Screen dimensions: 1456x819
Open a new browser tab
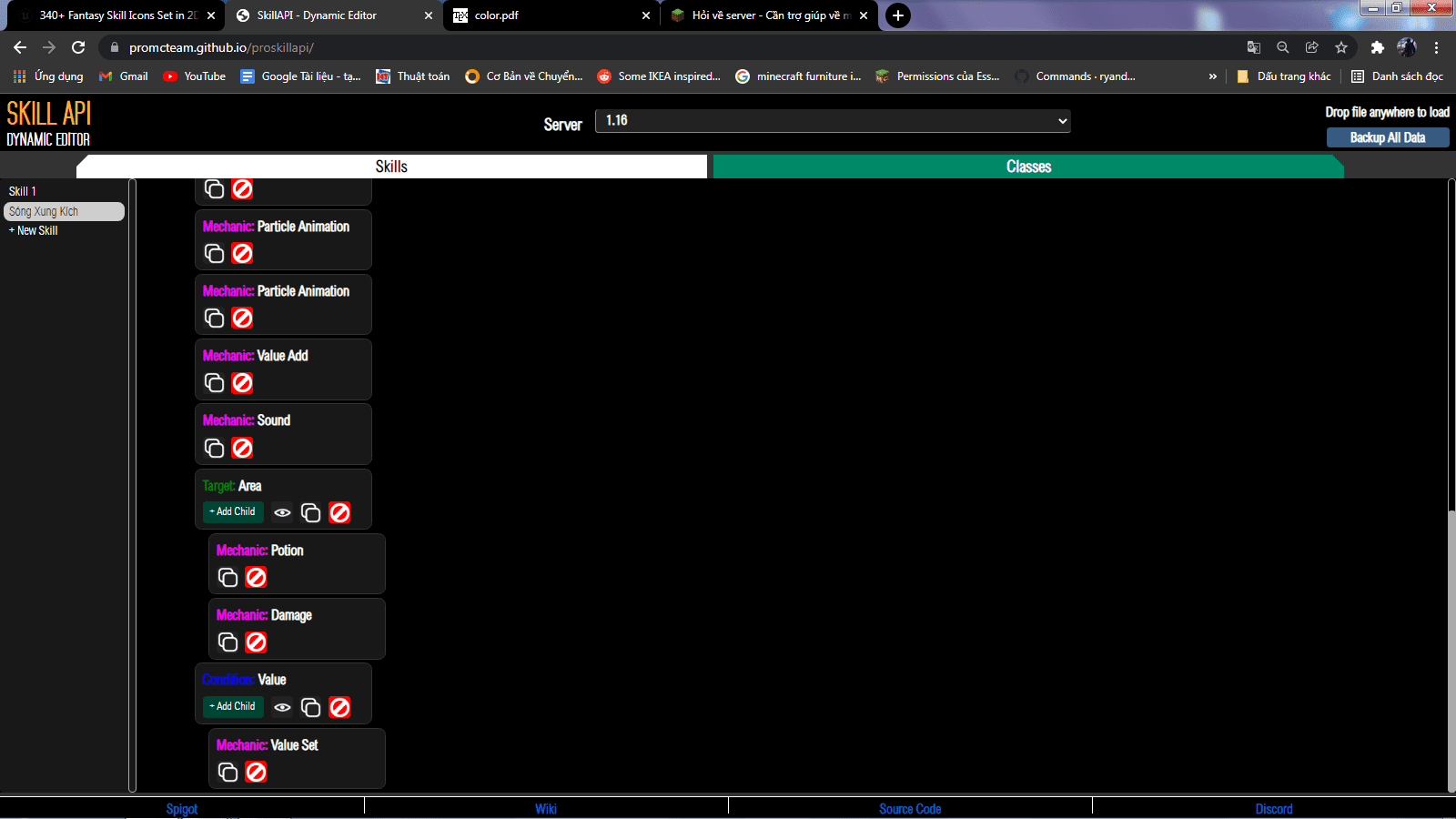click(x=898, y=15)
